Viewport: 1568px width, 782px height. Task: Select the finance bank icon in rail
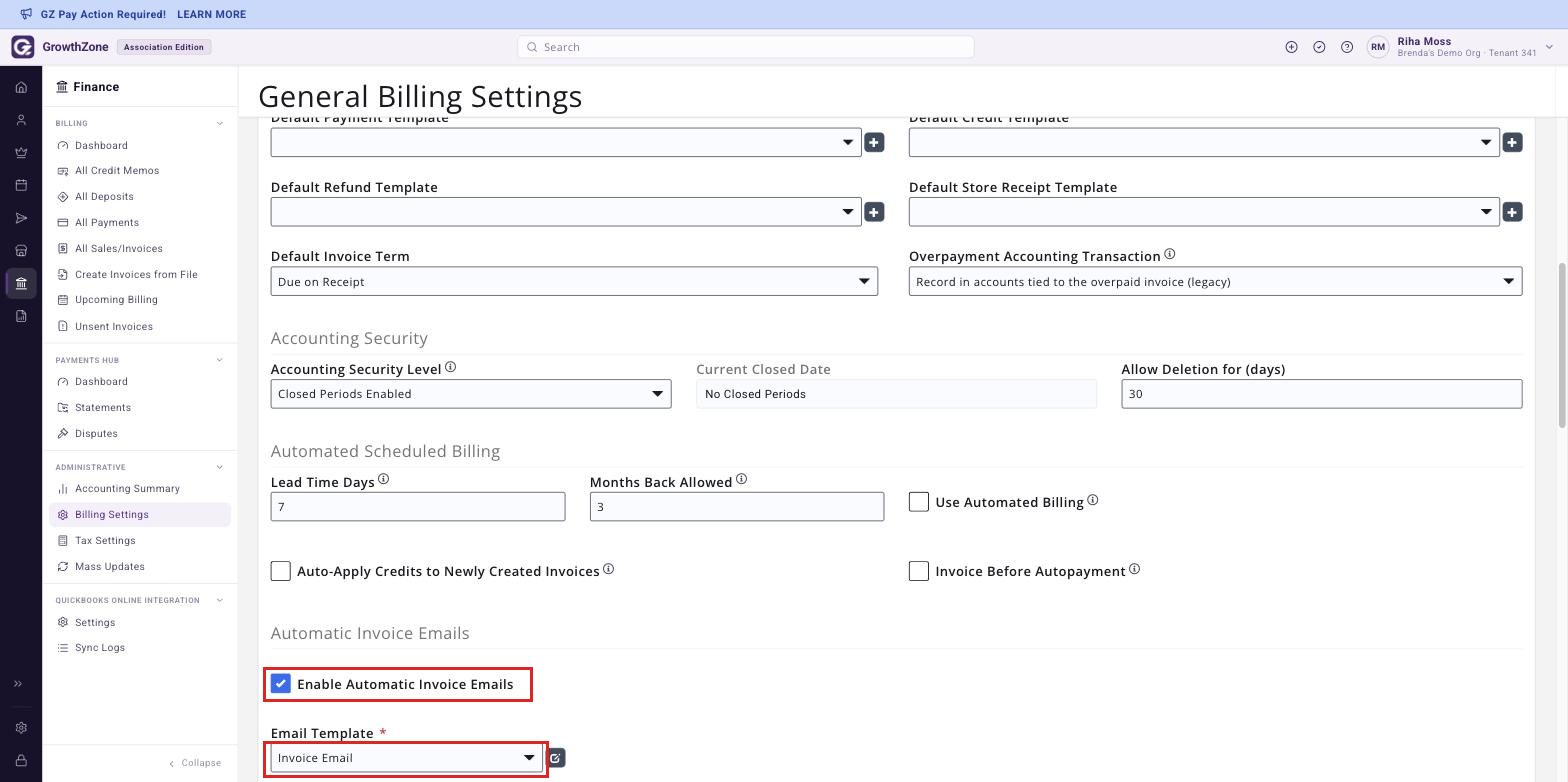coord(21,283)
